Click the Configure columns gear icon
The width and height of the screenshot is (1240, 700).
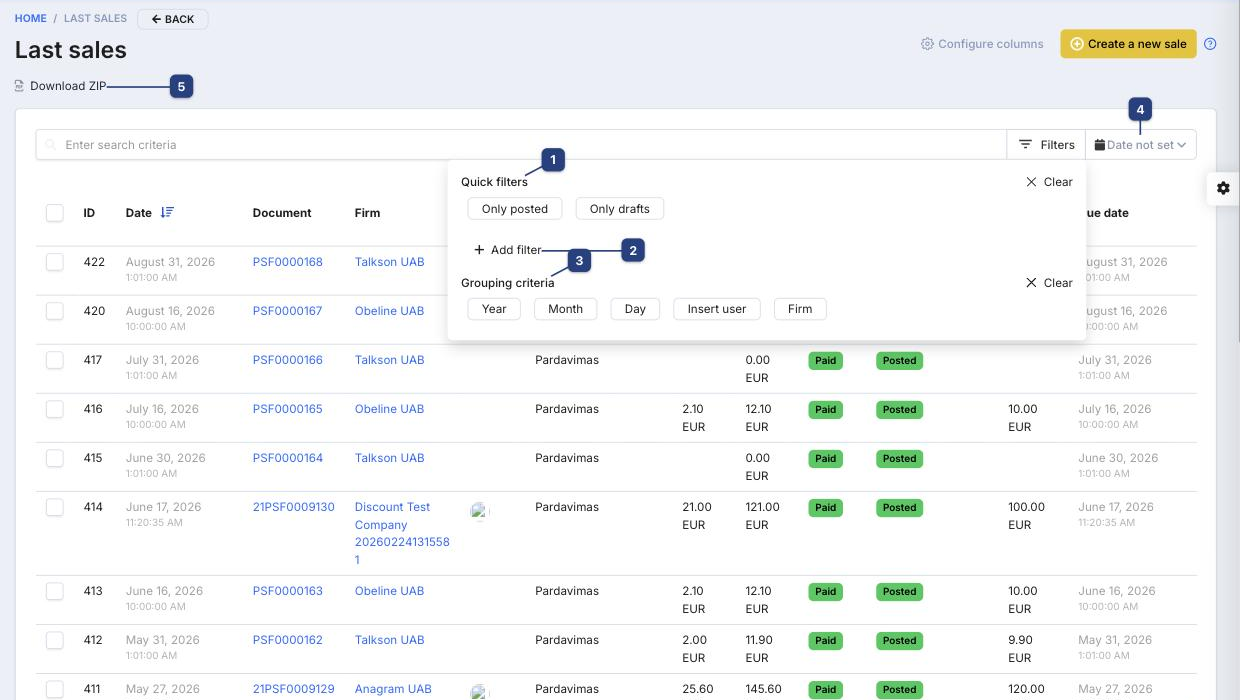pyautogui.click(x=927, y=44)
